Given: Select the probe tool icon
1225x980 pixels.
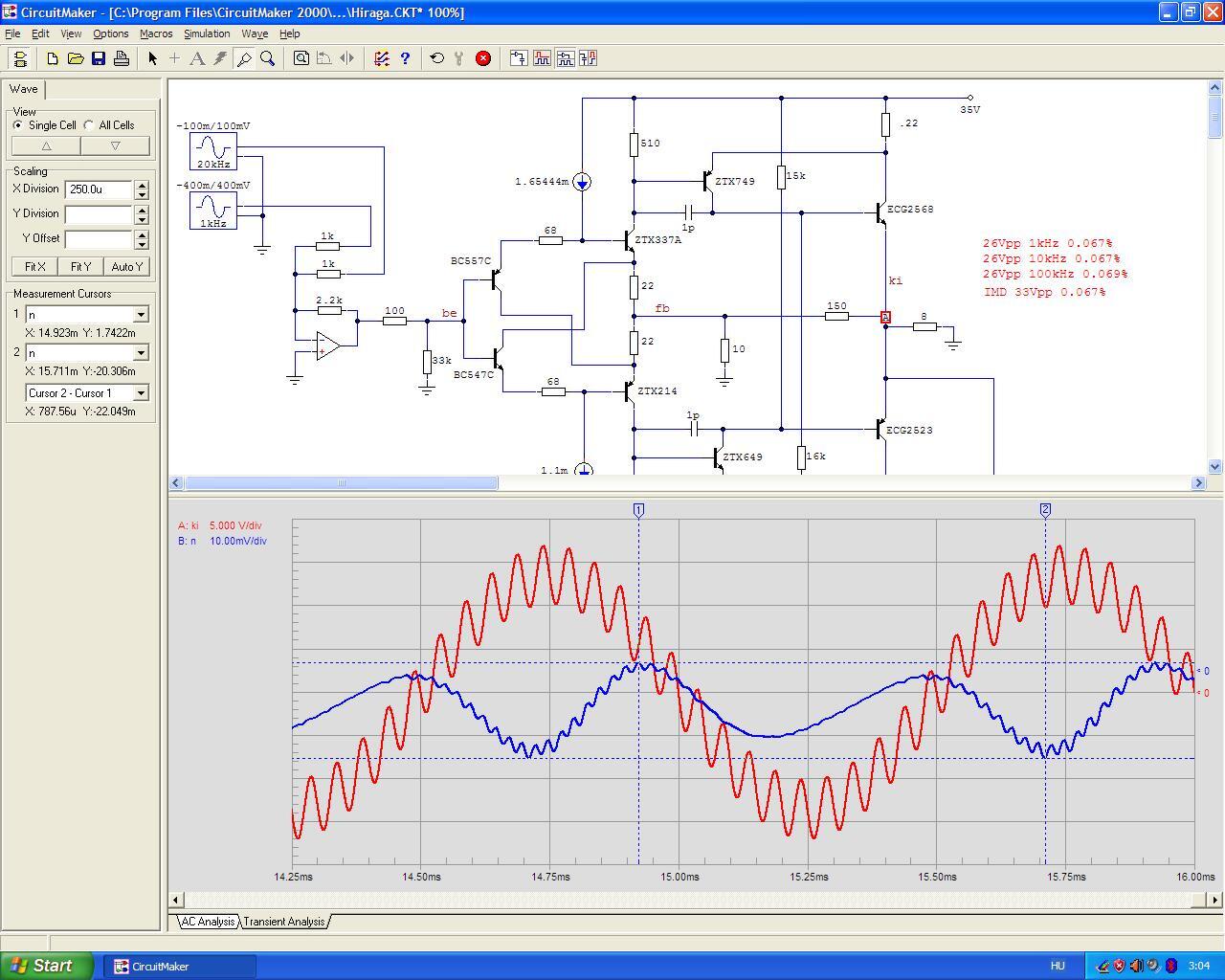Looking at the screenshot, I should [x=244, y=58].
